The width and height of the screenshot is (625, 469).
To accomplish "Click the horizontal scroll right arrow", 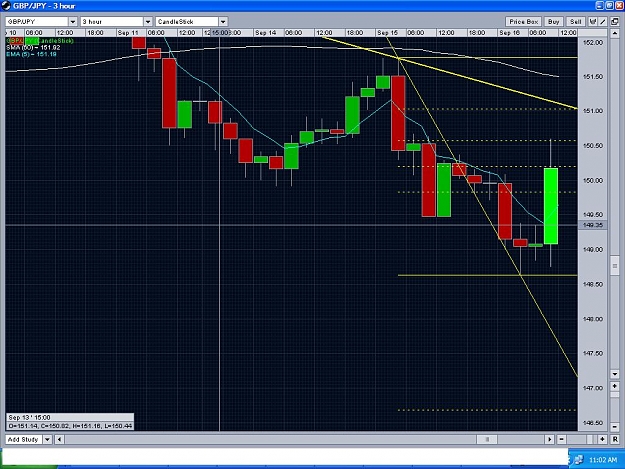I will click(549, 439).
